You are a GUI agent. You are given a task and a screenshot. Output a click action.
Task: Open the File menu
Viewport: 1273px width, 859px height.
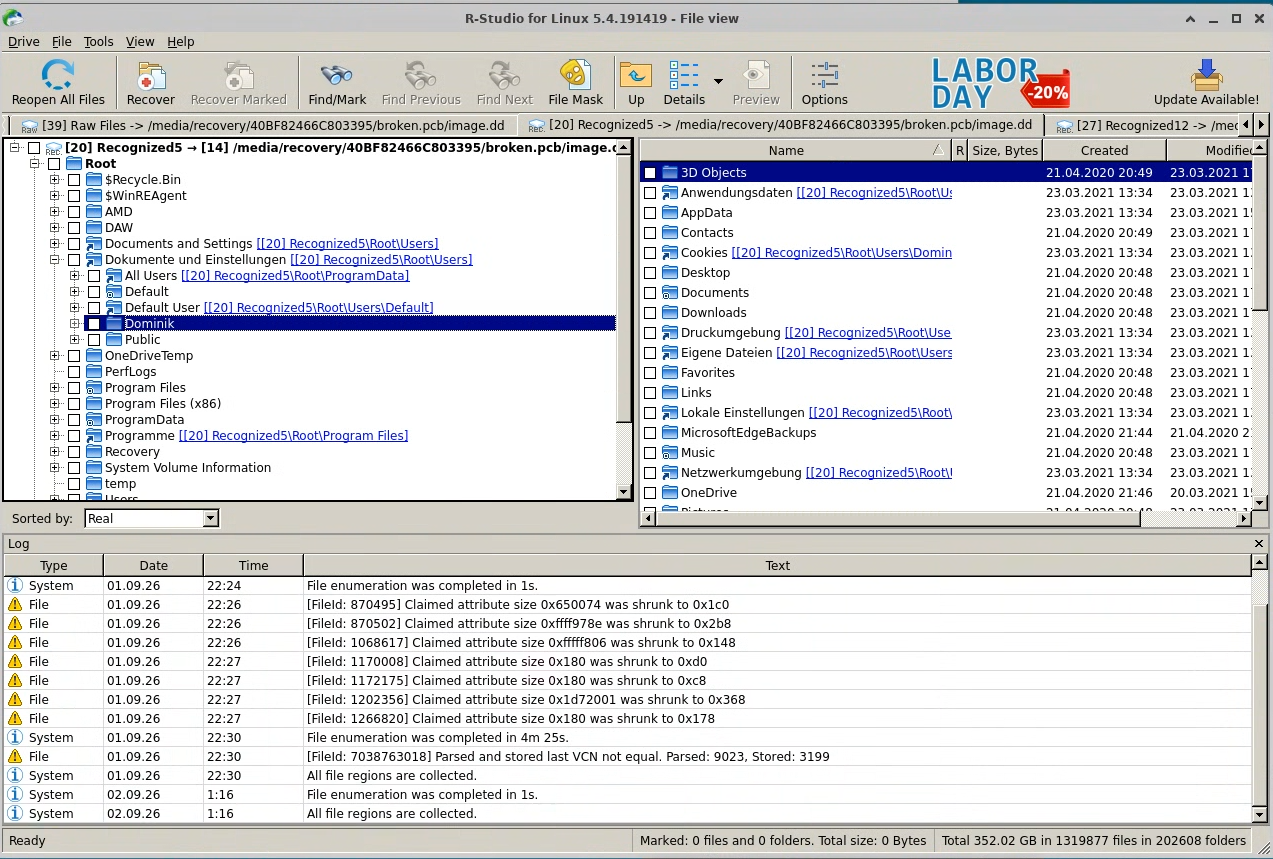(x=62, y=41)
